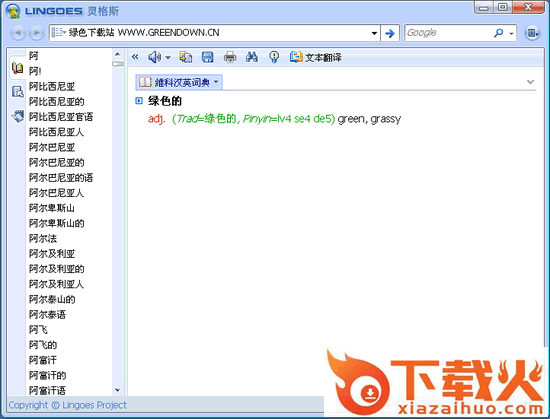Minimize the Lingoes window

(x=484, y=8)
